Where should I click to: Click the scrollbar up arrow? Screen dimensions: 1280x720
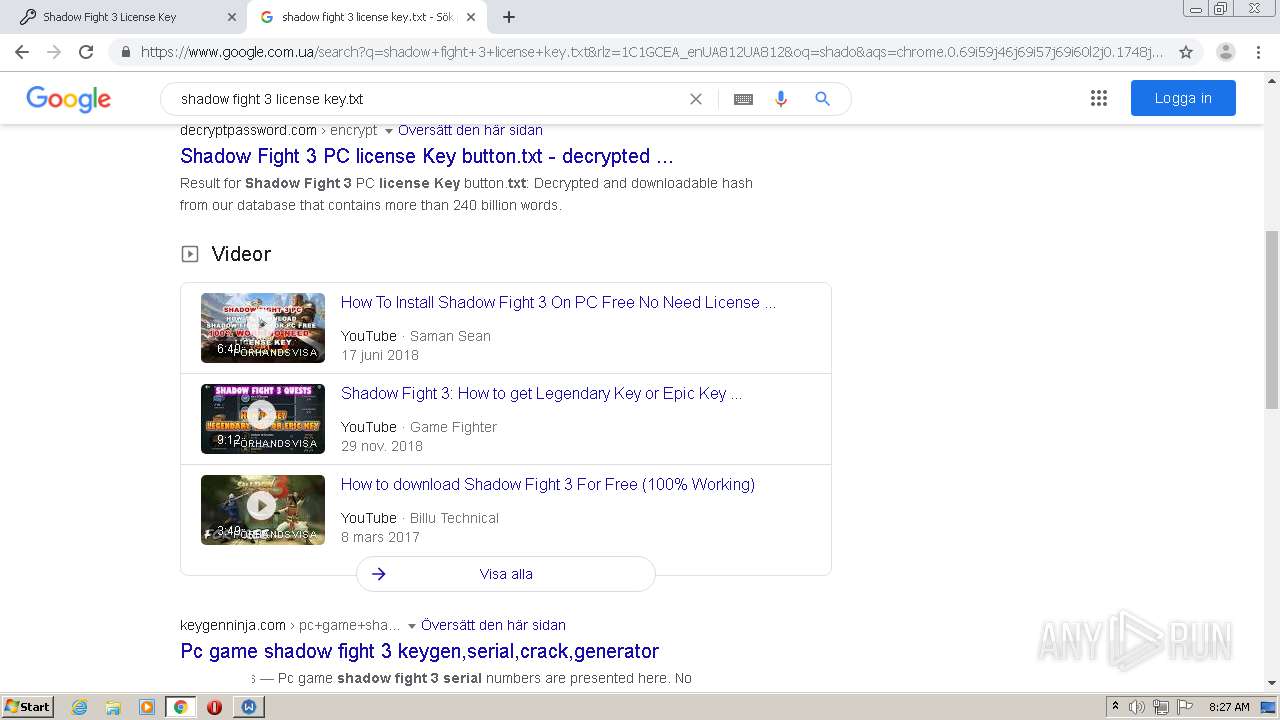1272,80
